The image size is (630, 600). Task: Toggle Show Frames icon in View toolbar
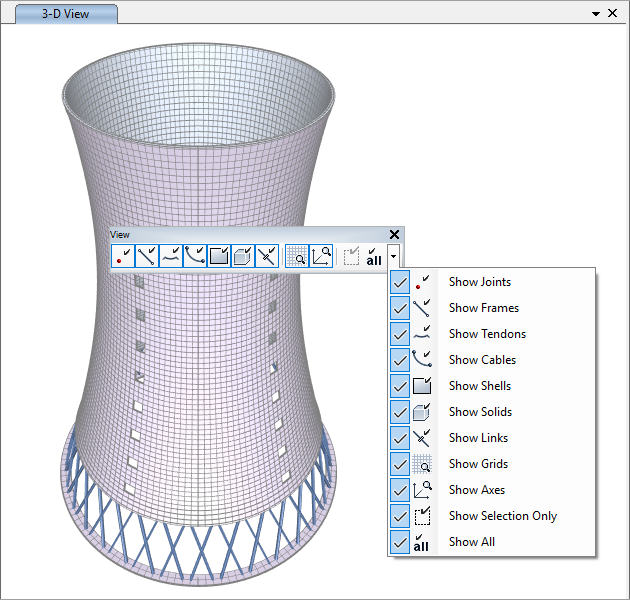pyautogui.click(x=147, y=256)
